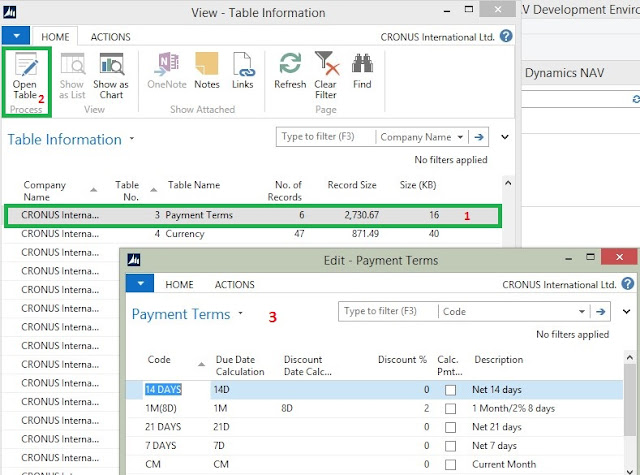Open the Notes attachment icon
Screen dimensions: 640x475
coord(207,65)
